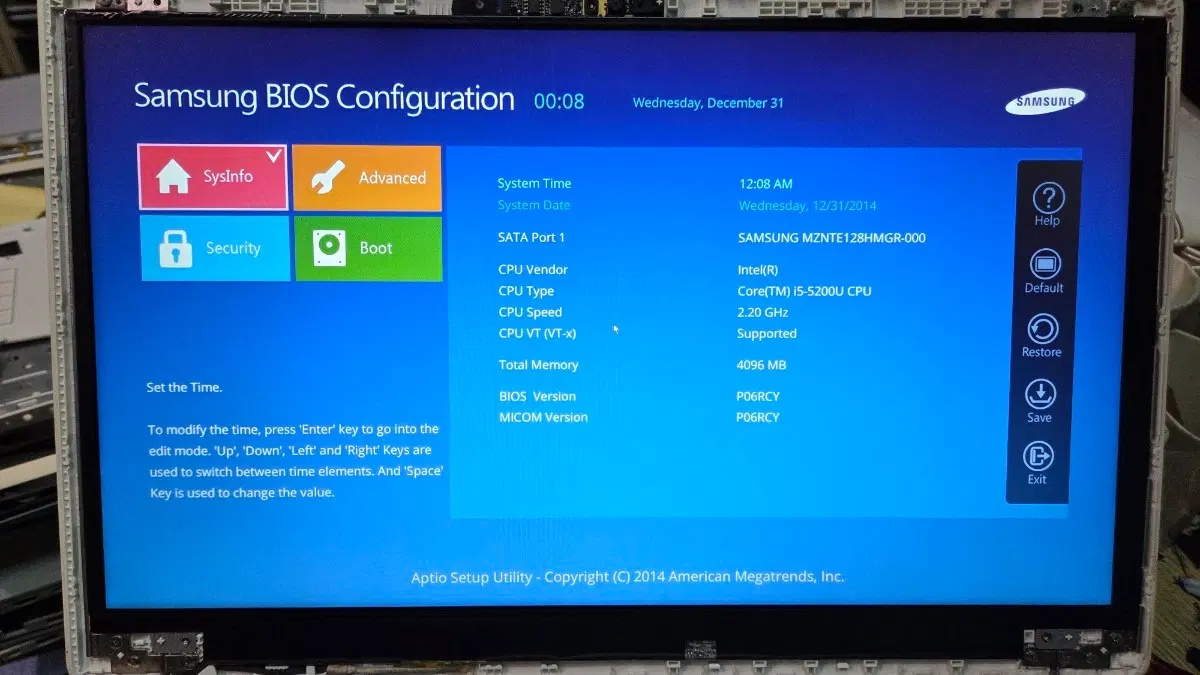Click the disk drive icon on the Boot tile
The width and height of the screenshot is (1200, 675).
[328, 248]
